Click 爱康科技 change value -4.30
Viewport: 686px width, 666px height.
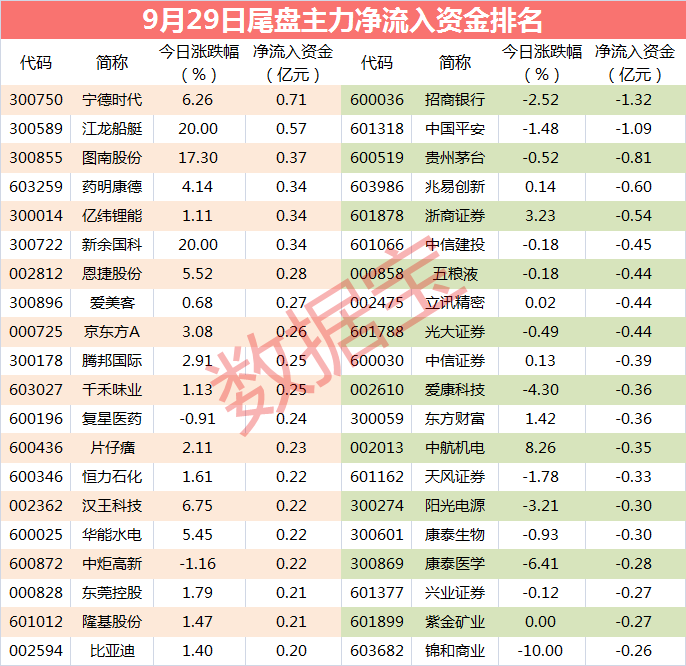coord(540,389)
